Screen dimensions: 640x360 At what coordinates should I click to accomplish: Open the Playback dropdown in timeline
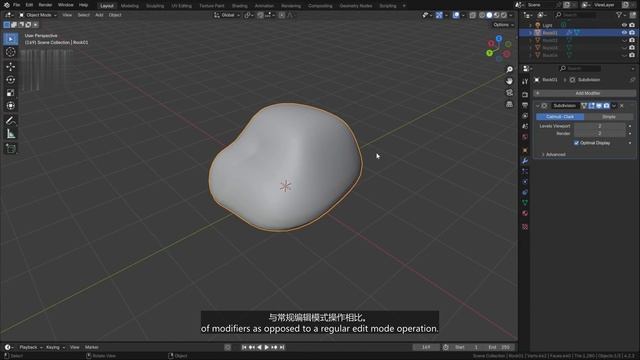[x=31, y=347]
